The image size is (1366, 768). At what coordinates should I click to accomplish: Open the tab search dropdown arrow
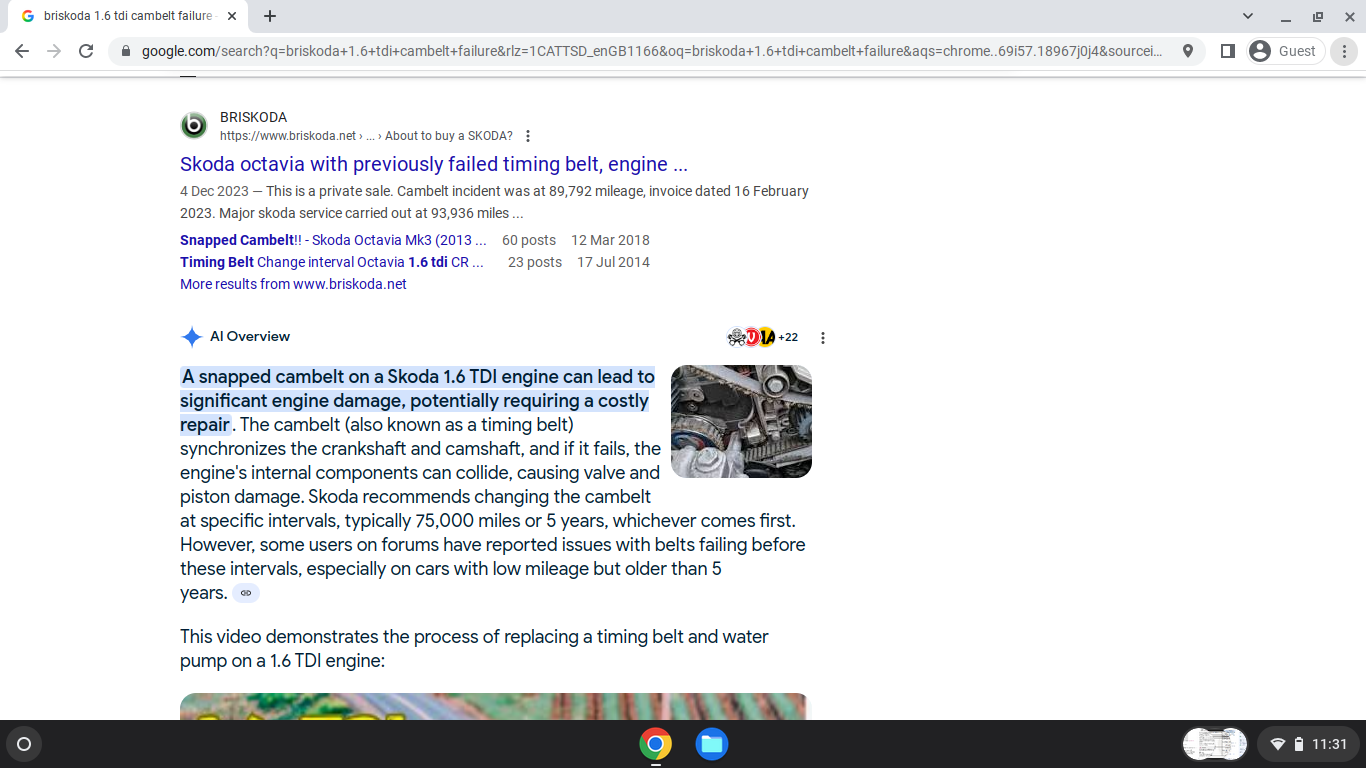(x=1248, y=16)
